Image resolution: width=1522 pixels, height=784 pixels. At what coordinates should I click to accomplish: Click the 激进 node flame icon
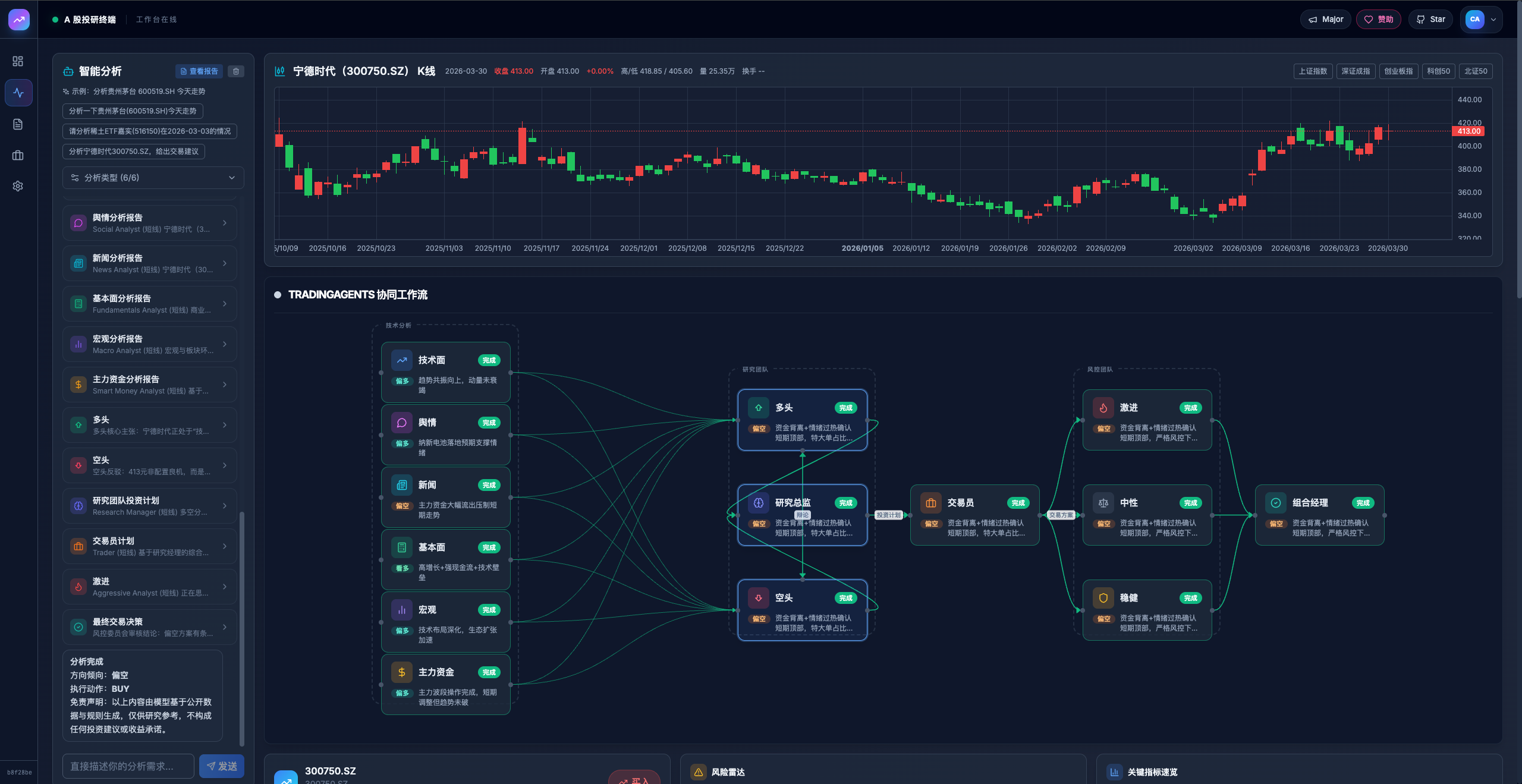(1103, 408)
